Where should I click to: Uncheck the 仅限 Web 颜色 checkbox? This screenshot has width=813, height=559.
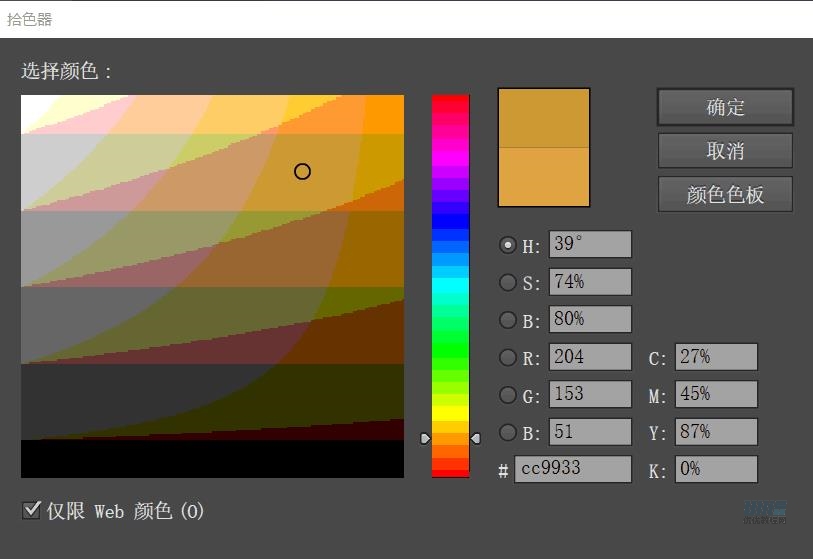(31, 511)
